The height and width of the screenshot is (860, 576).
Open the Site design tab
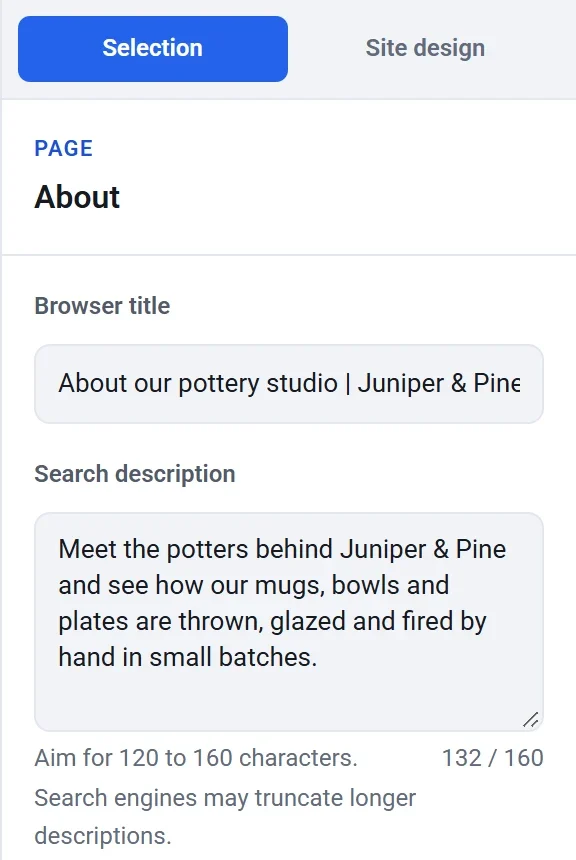point(425,49)
